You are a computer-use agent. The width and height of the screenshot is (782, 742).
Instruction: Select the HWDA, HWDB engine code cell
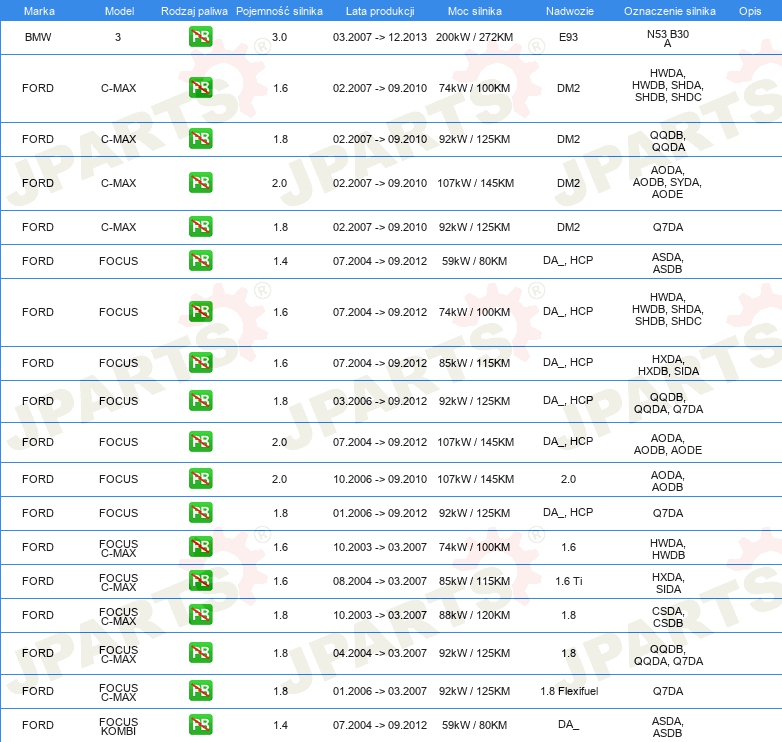coord(668,549)
